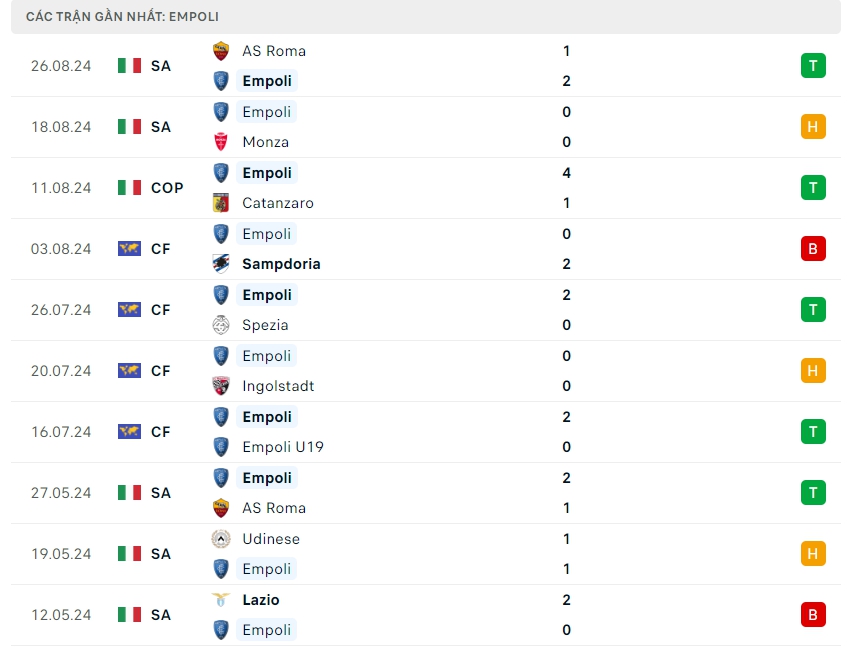Click the Ingolstadt club logo
The image size is (852, 647).
tap(221, 386)
